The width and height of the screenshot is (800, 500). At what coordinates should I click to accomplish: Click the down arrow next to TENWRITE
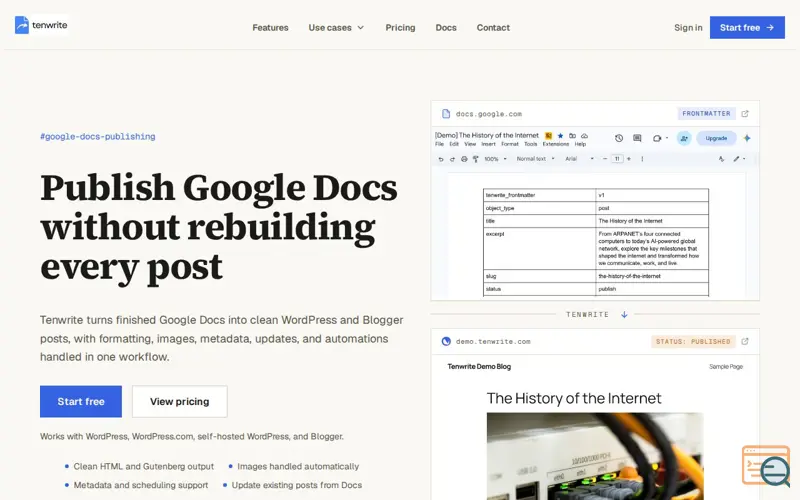pyautogui.click(x=624, y=315)
